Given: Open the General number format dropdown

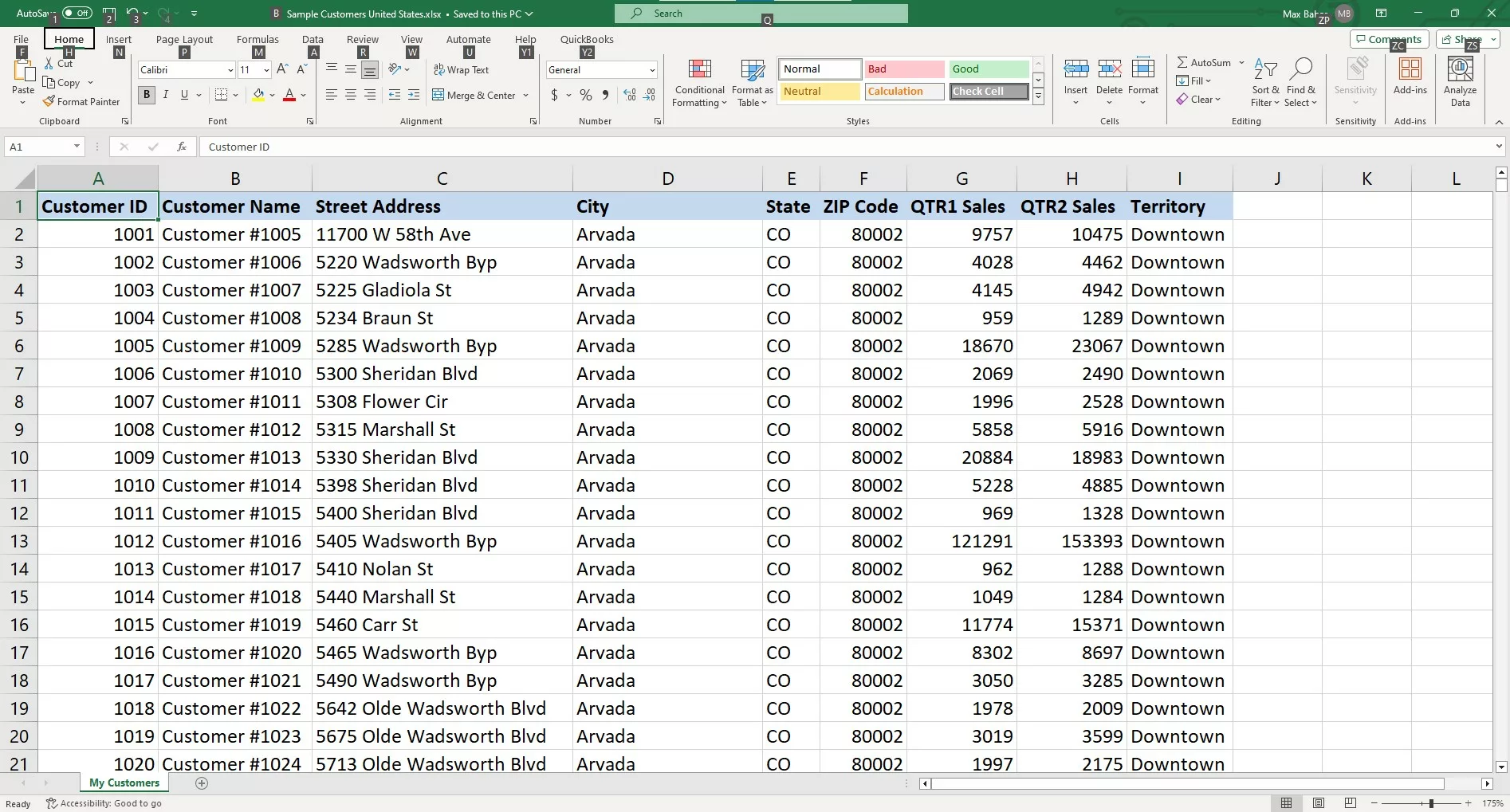Looking at the screenshot, I should coord(651,70).
